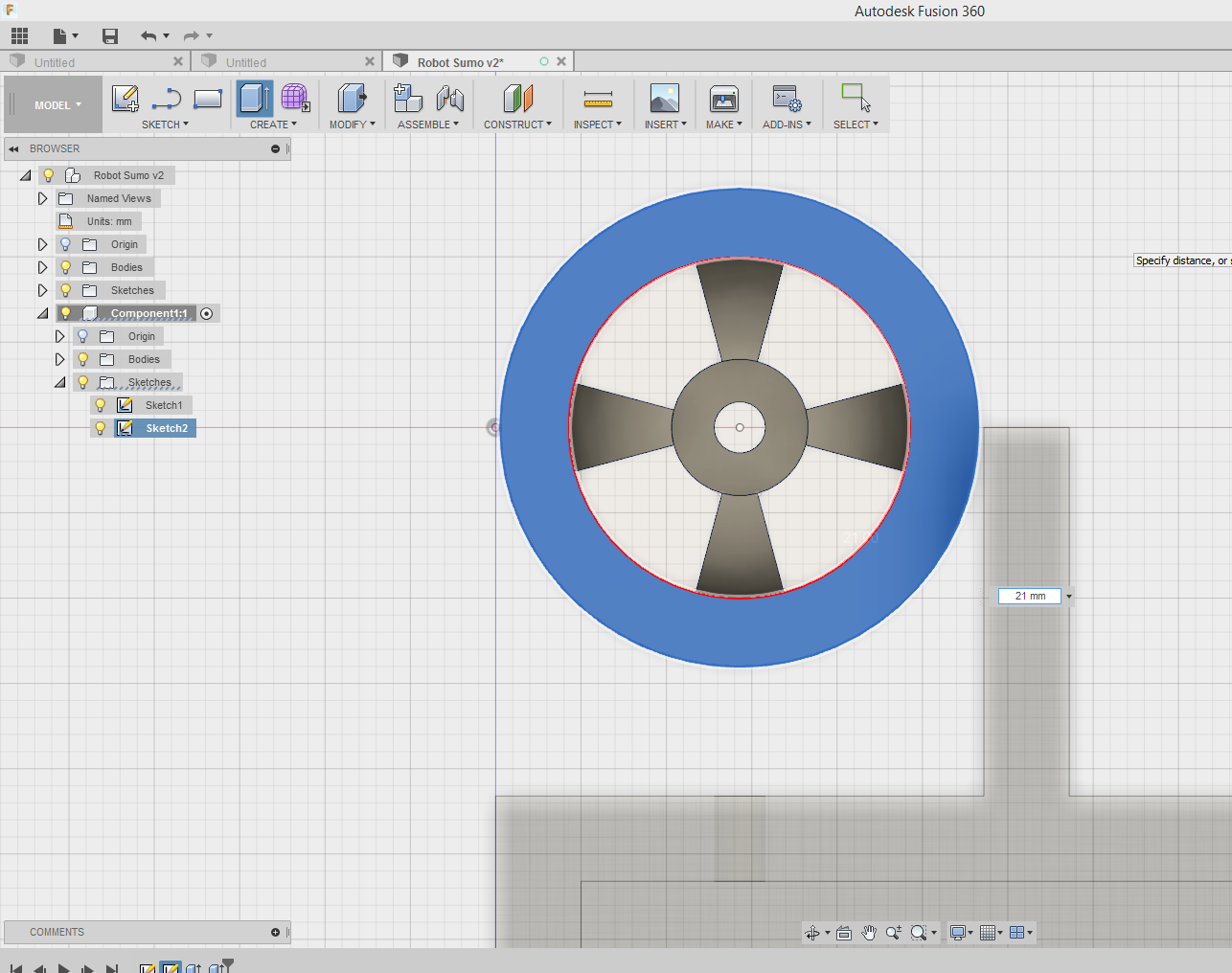Toggle visibility bulb of Component1:1
Screen dimensions: 1232x973
pos(65,313)
